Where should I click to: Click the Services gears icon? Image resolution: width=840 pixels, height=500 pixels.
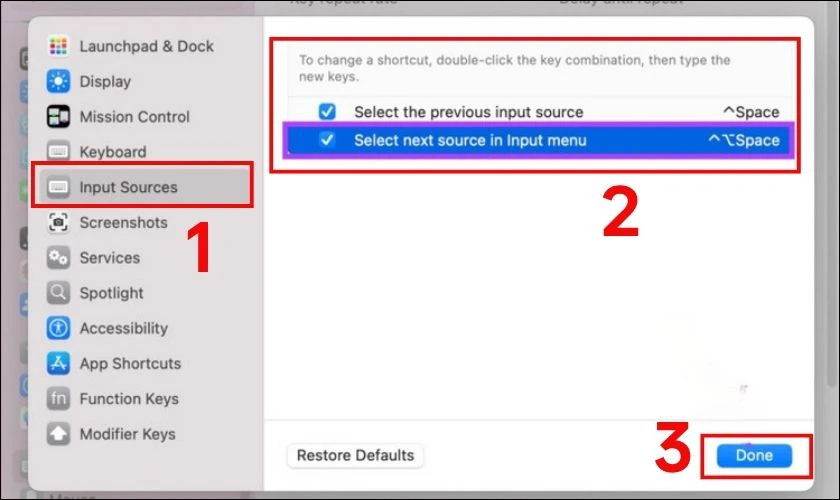click(x=58, y=258)
